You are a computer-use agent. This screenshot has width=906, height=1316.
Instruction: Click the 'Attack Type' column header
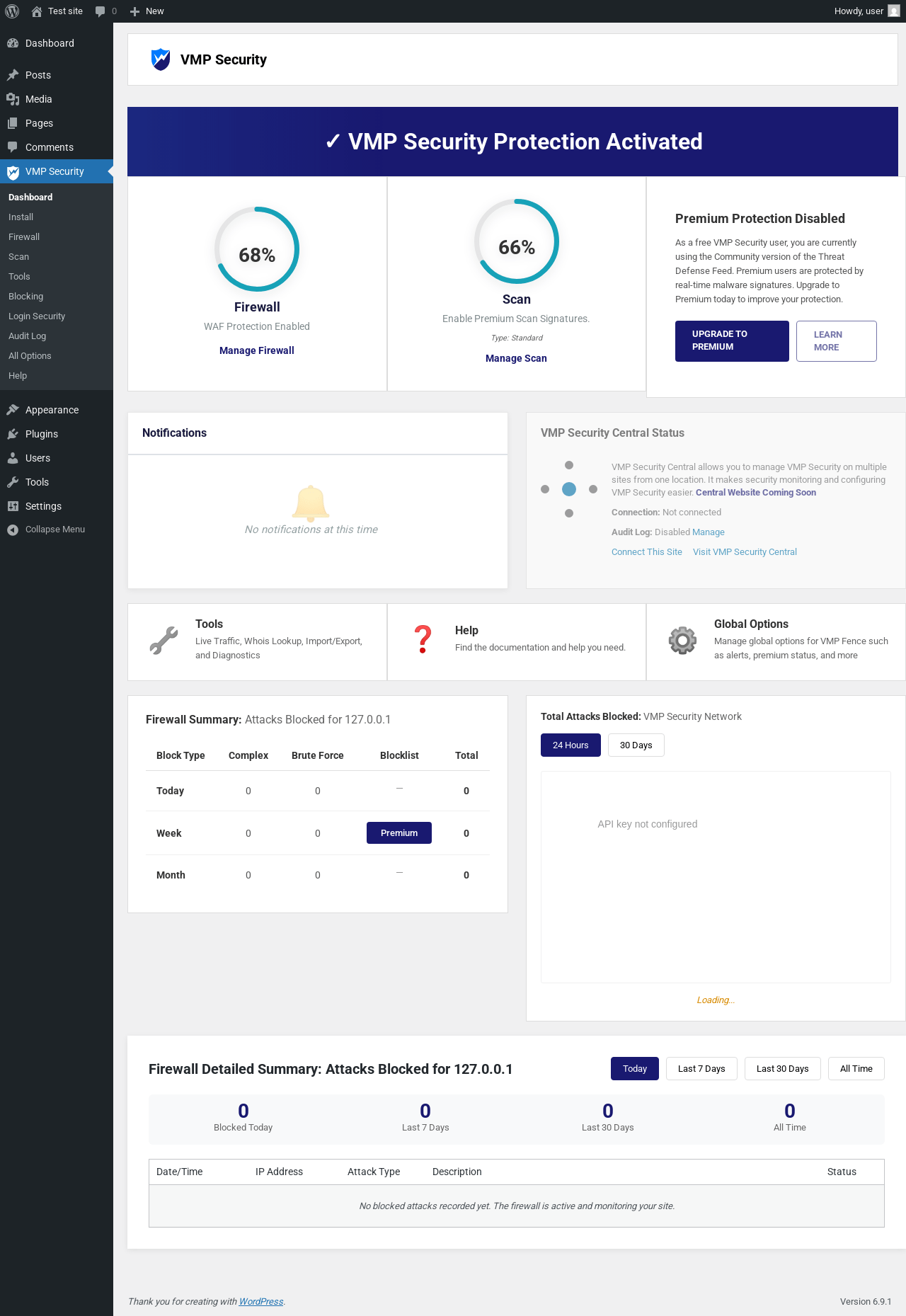(374, 1172)
